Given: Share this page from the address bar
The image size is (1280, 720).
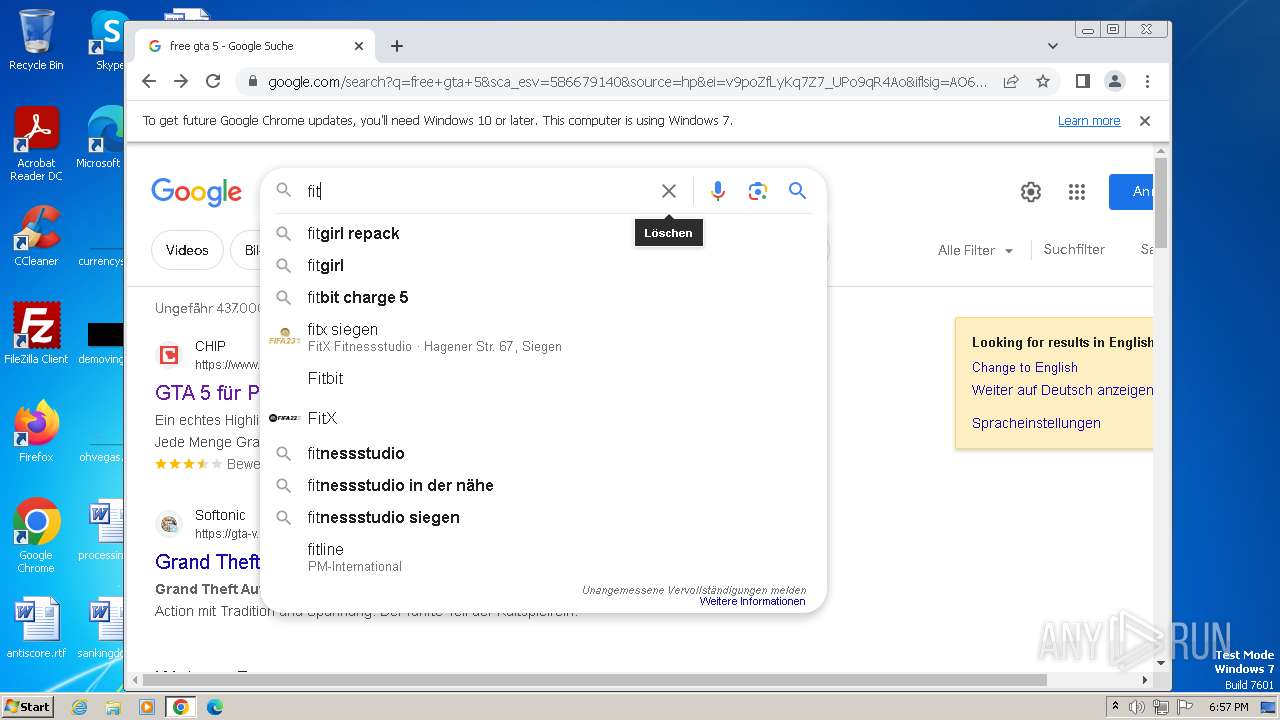Looking at the screenshot, I should click(x=1011, y=81).
